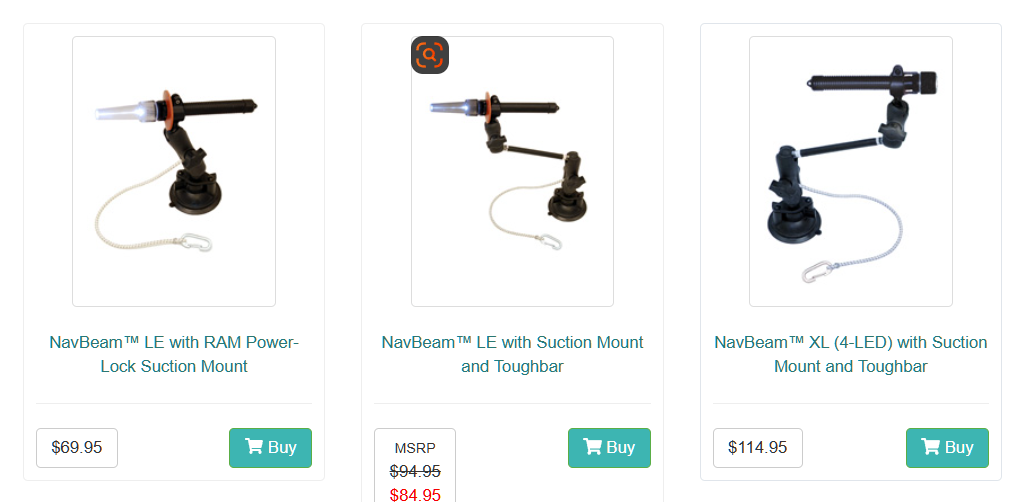Image resolution: width=1020 pixels, height=502 pixels.
Task: Click cart icon beside the $69.95 price
Action: (254, 447)
